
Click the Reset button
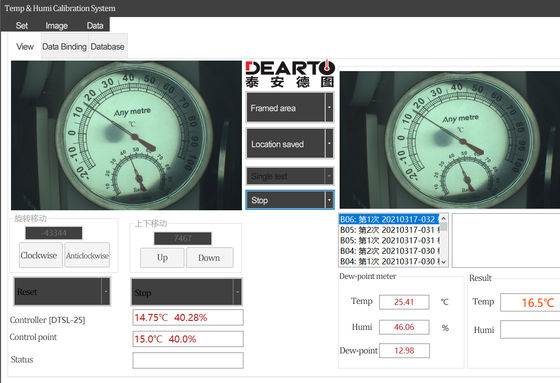tap(58, 292)
